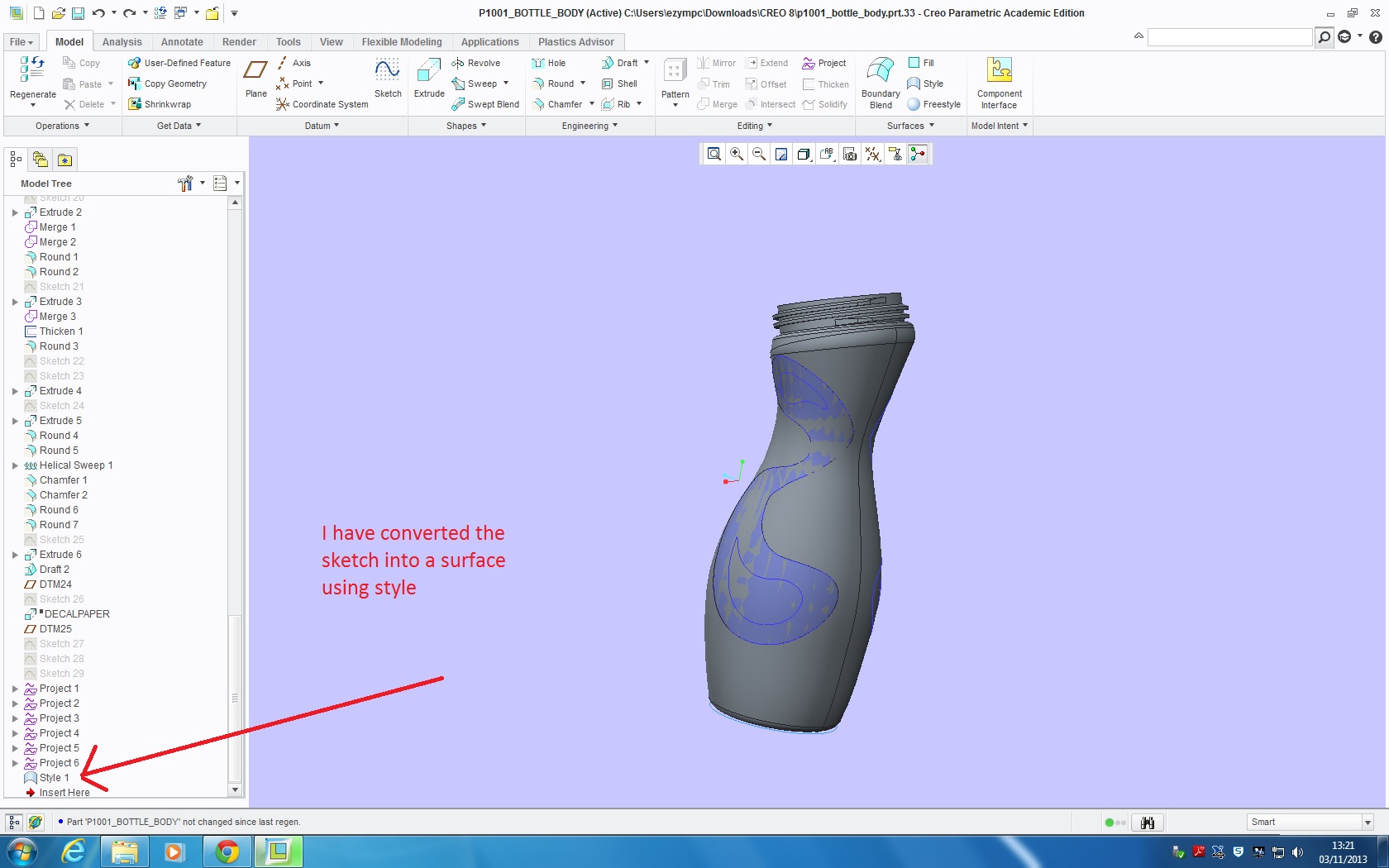1389x868 pixels.
Task: Open the display style dropdown
Action: tap(804, 154)
